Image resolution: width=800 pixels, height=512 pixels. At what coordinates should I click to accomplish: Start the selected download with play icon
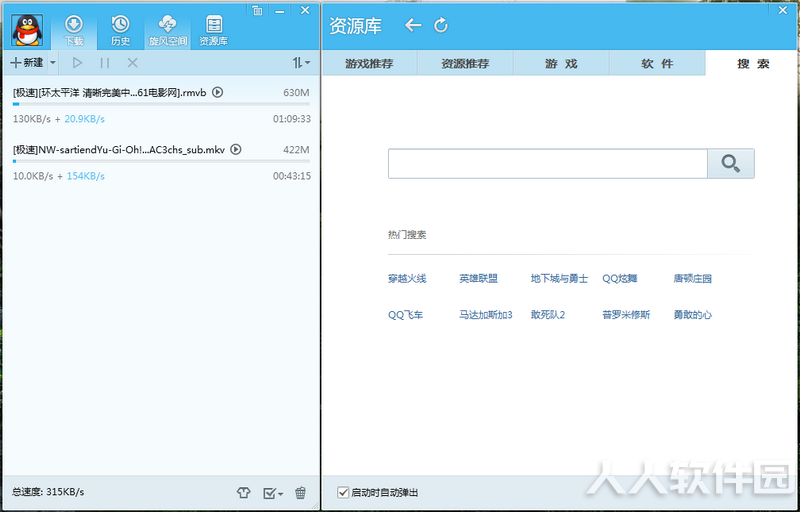78,63
